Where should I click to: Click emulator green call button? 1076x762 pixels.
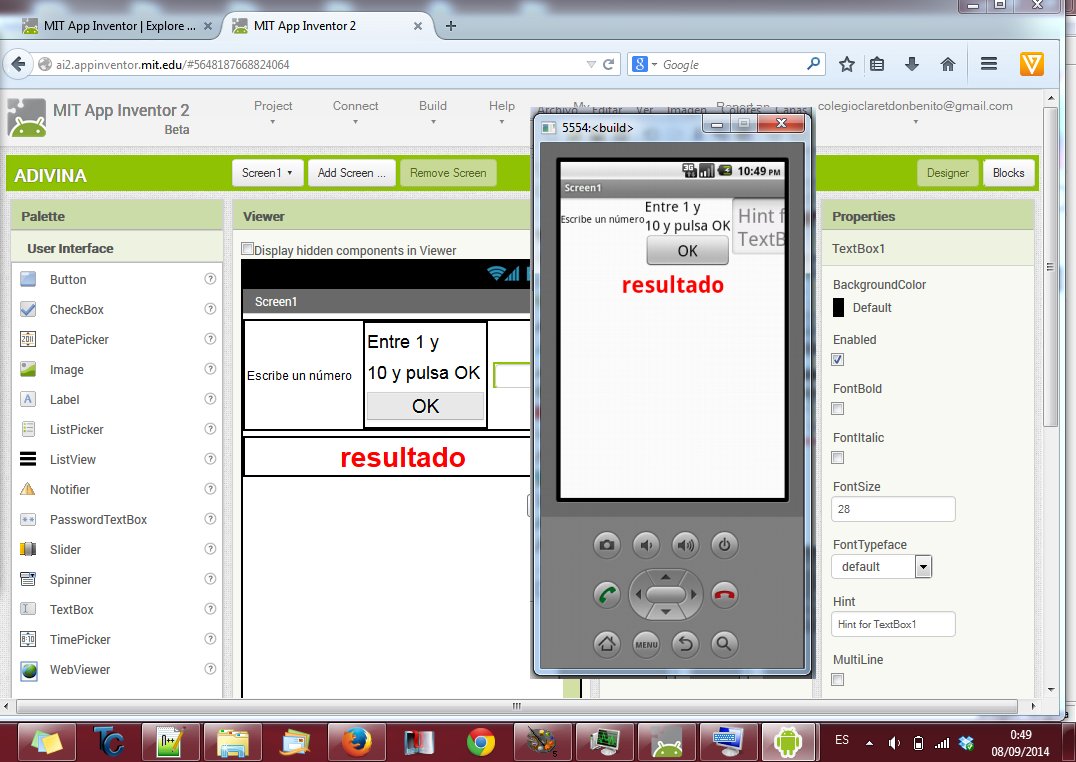pos(607,594)
